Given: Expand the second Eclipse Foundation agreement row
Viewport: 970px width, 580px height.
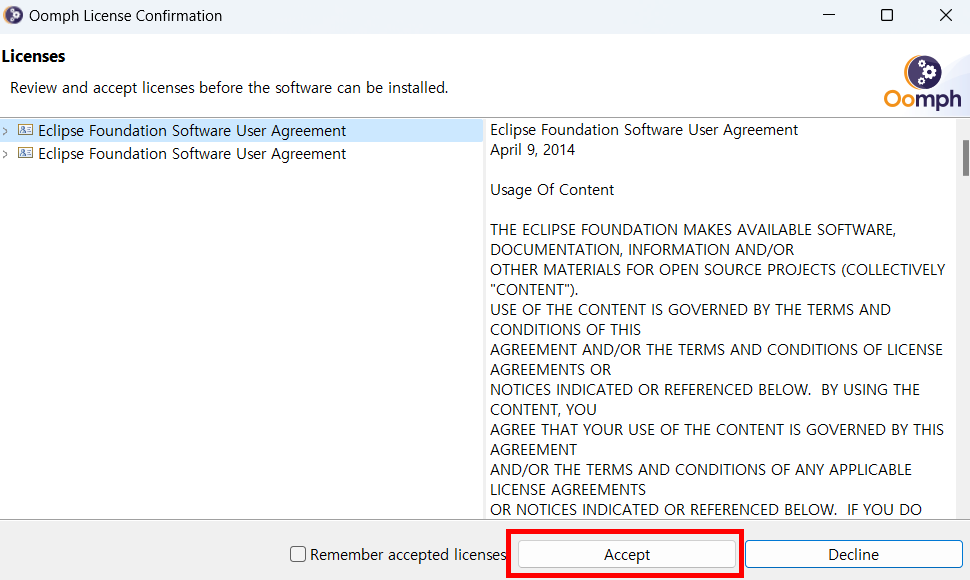Looking at the screenshot, I should [6, 154].
